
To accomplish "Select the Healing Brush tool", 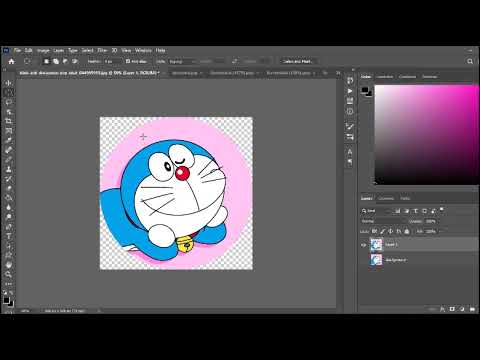I will click(9, 150).
